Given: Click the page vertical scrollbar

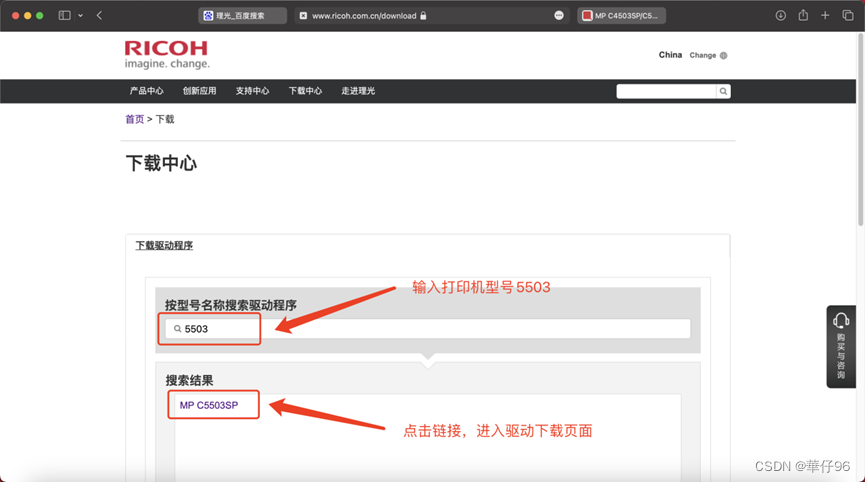Looking at the screenshot, I should (x=861, y=129).
